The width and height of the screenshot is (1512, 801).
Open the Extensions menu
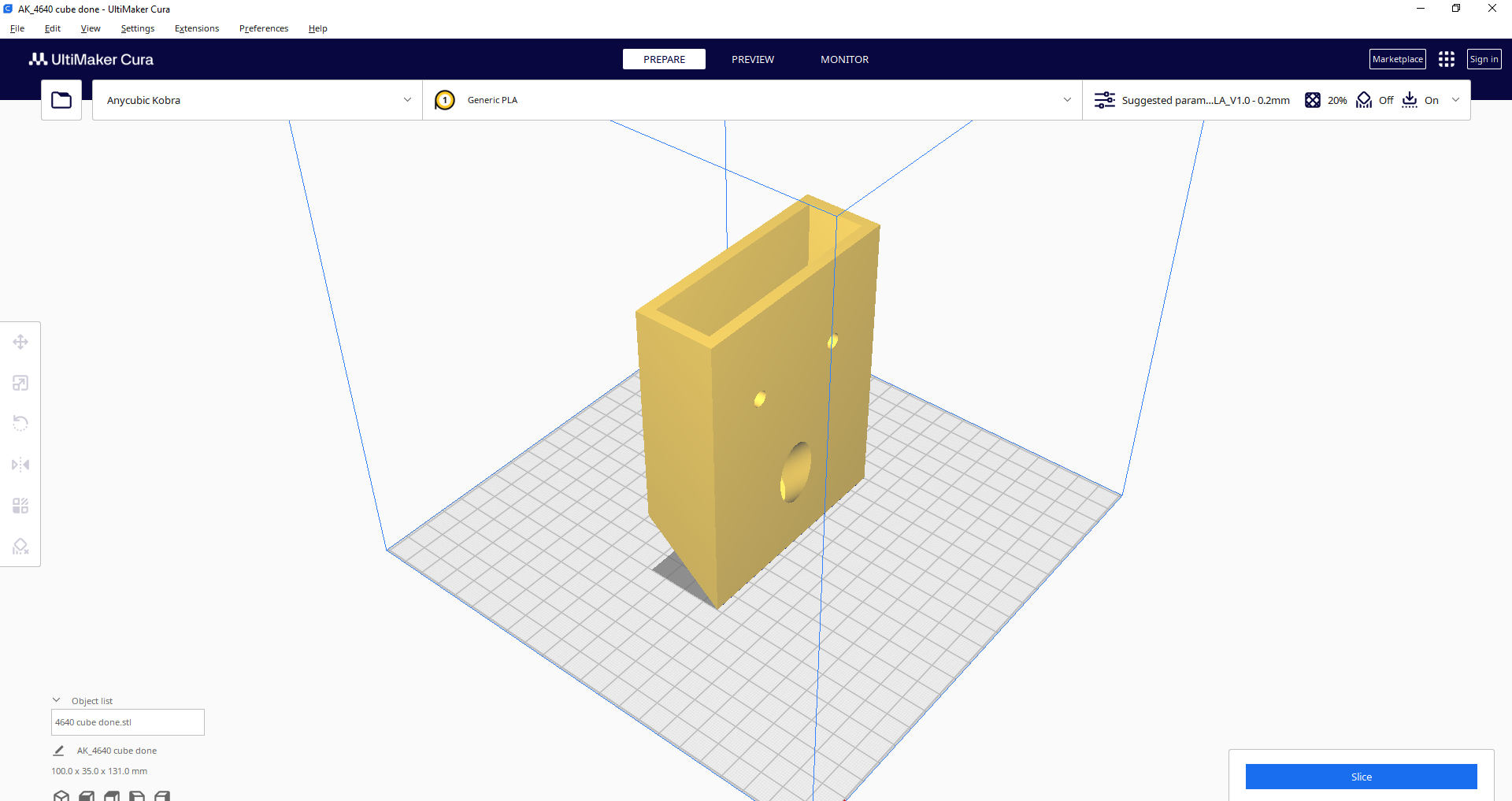pos(197,28)
